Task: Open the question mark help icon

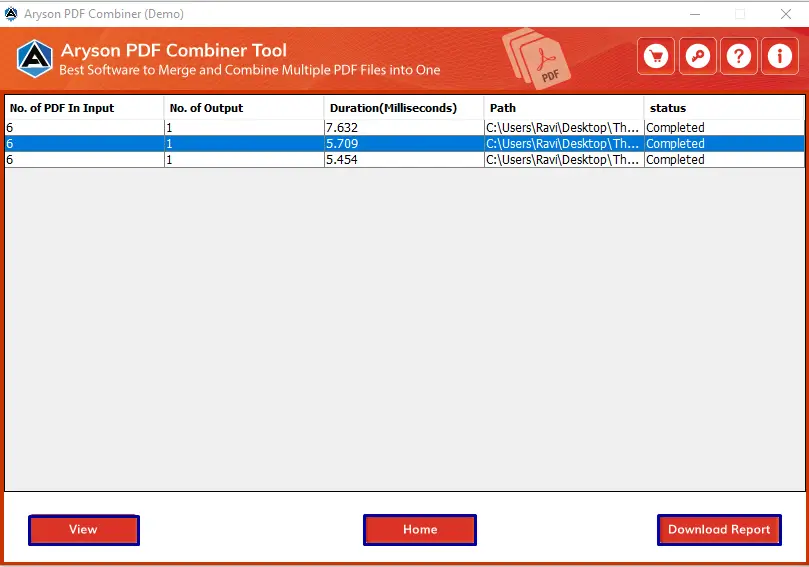Action: 739,56
